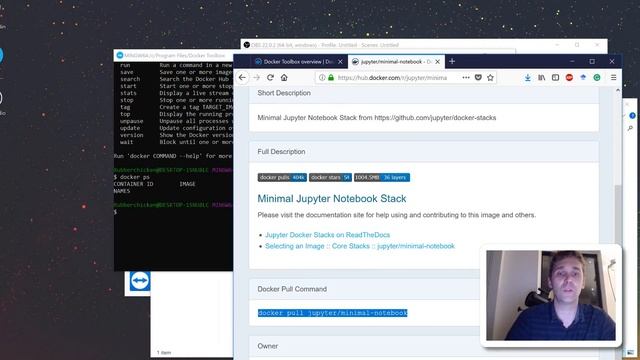Open a new Firefox tab
Image resolution: width=640 pixels, height=360 pixels.
(452, 62)
